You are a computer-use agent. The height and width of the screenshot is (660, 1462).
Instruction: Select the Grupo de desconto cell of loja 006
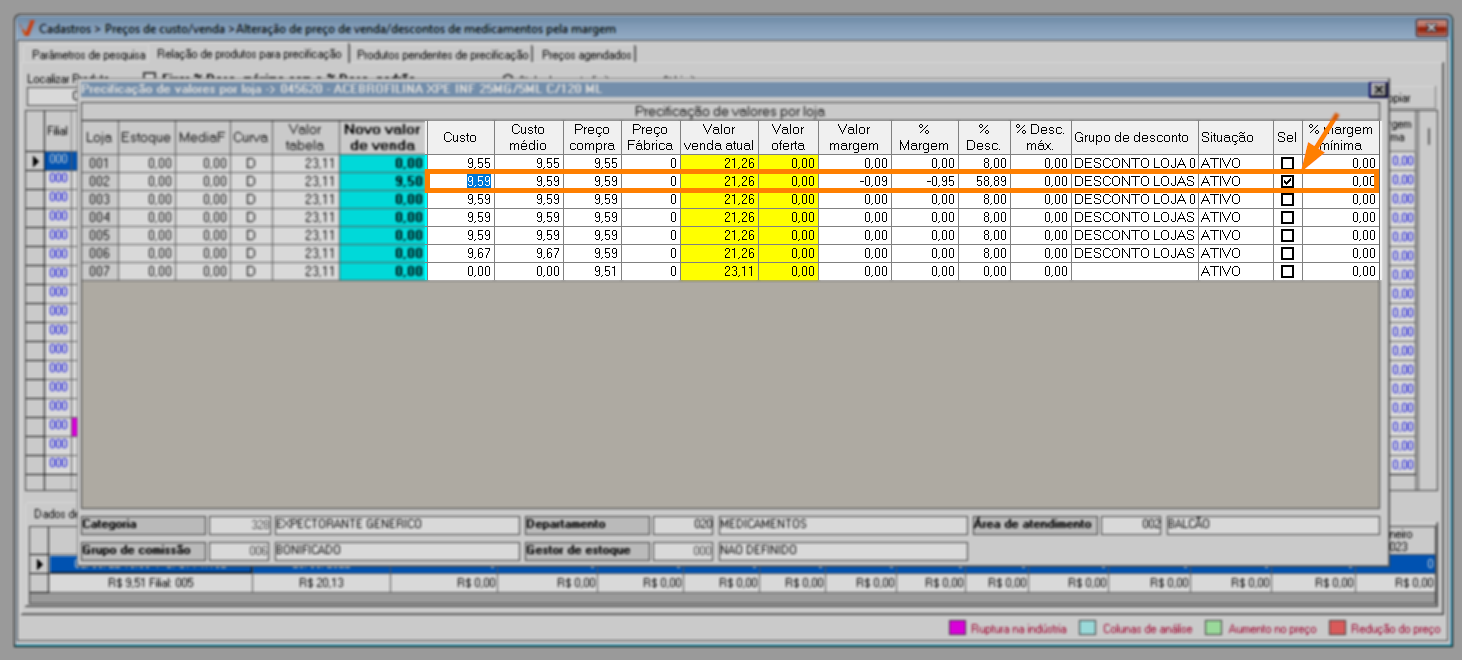1134,253
